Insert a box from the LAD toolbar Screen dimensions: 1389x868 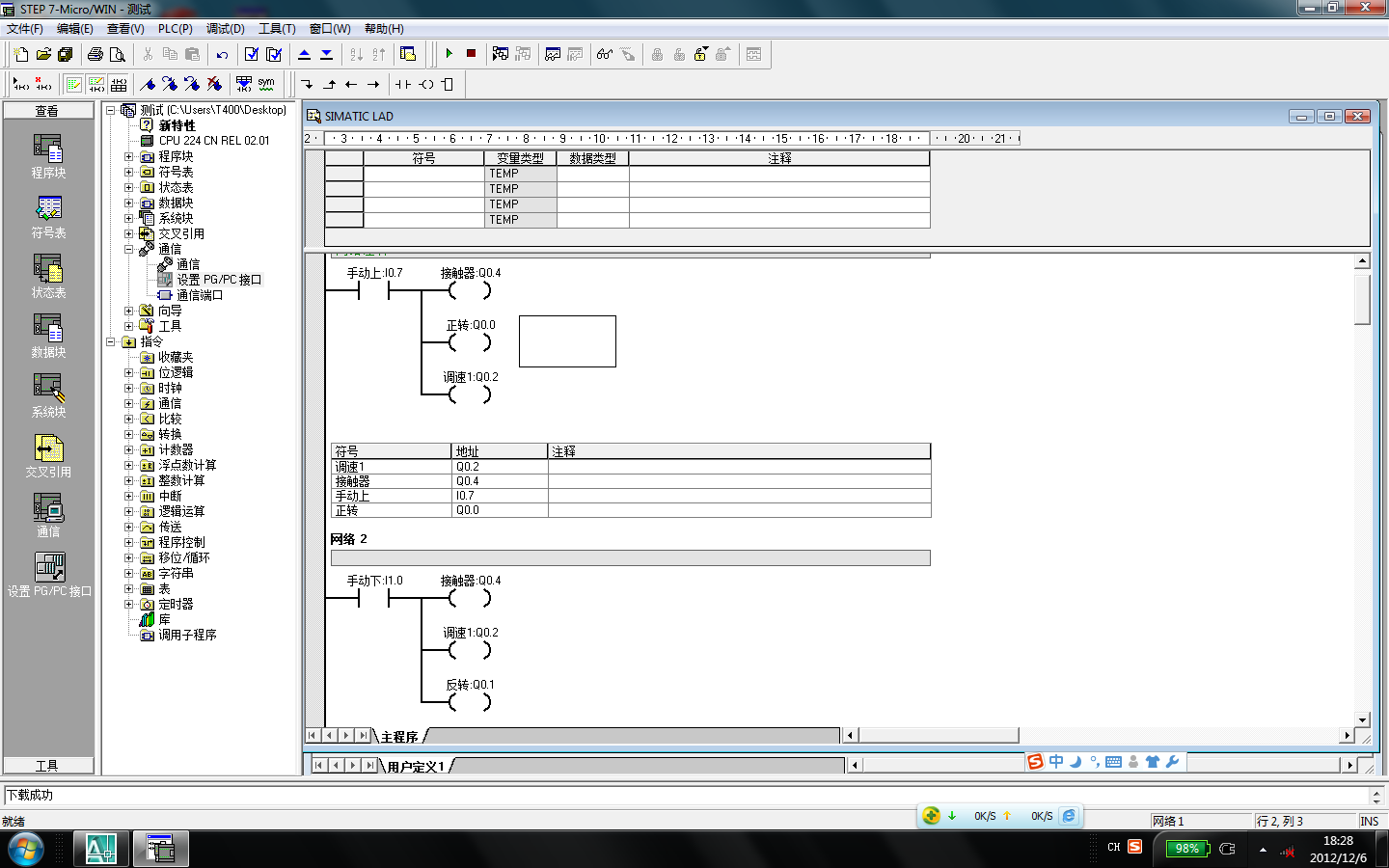[x=448, y=84]
